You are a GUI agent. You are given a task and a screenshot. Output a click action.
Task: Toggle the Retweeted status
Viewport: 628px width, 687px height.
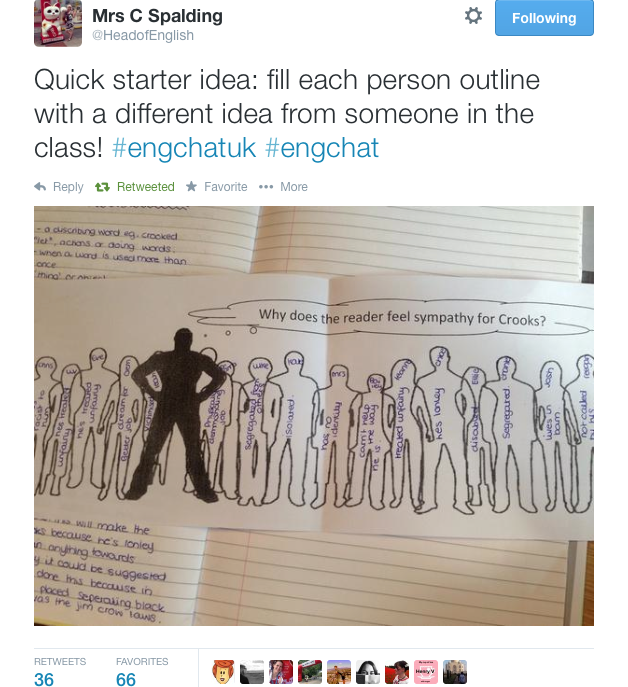135,187
